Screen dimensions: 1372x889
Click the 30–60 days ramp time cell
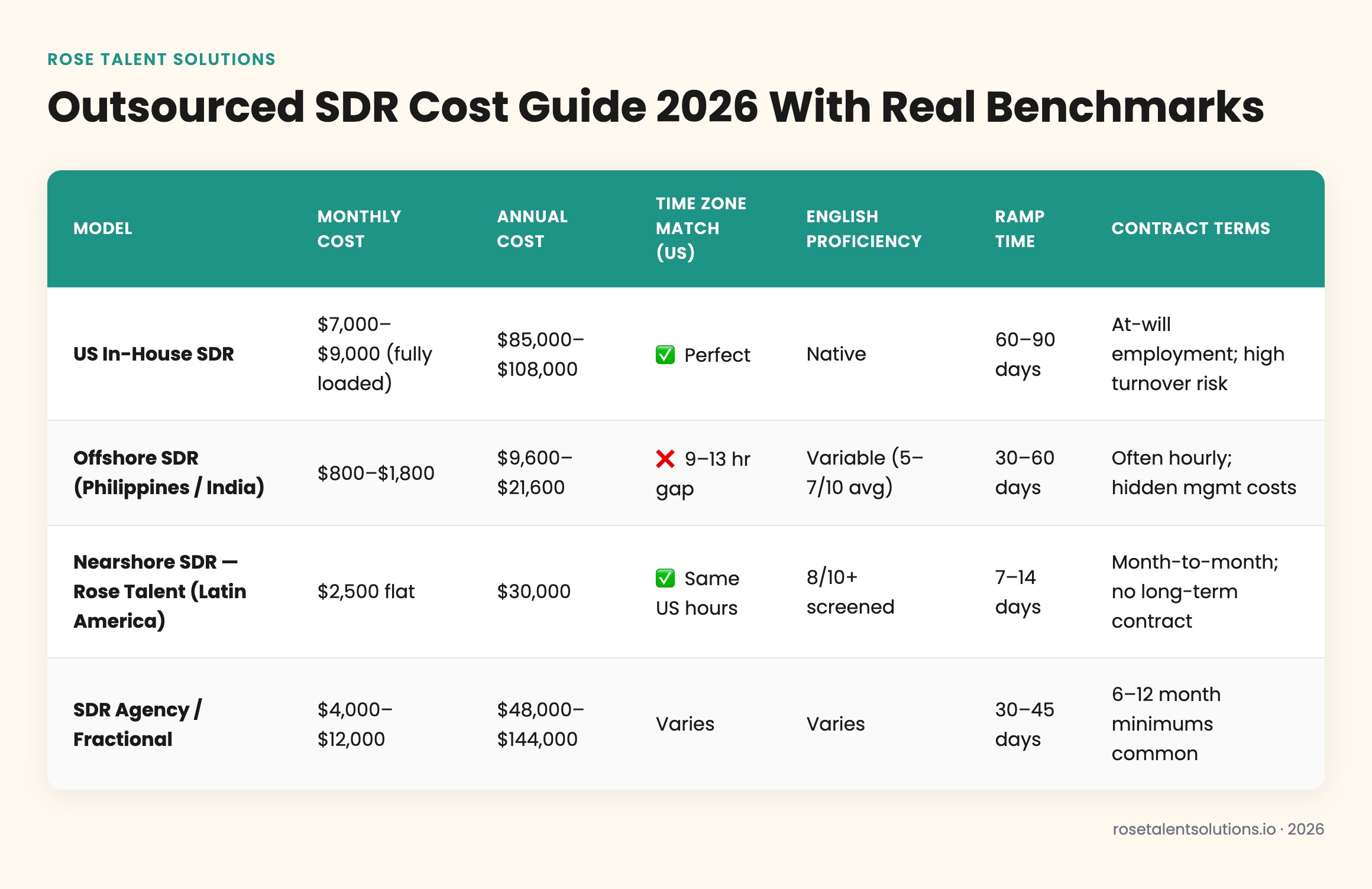(1025, 472)
